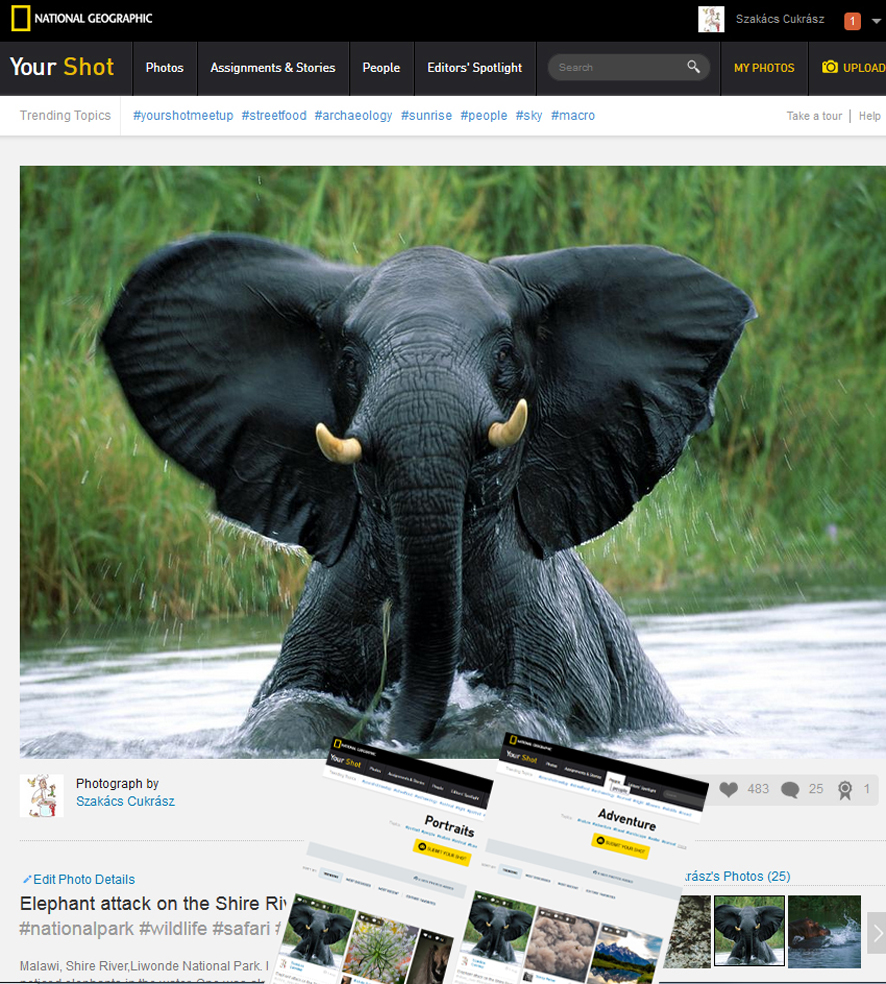Select the hippo splash photo thumbnail

[x=824, y=932]
